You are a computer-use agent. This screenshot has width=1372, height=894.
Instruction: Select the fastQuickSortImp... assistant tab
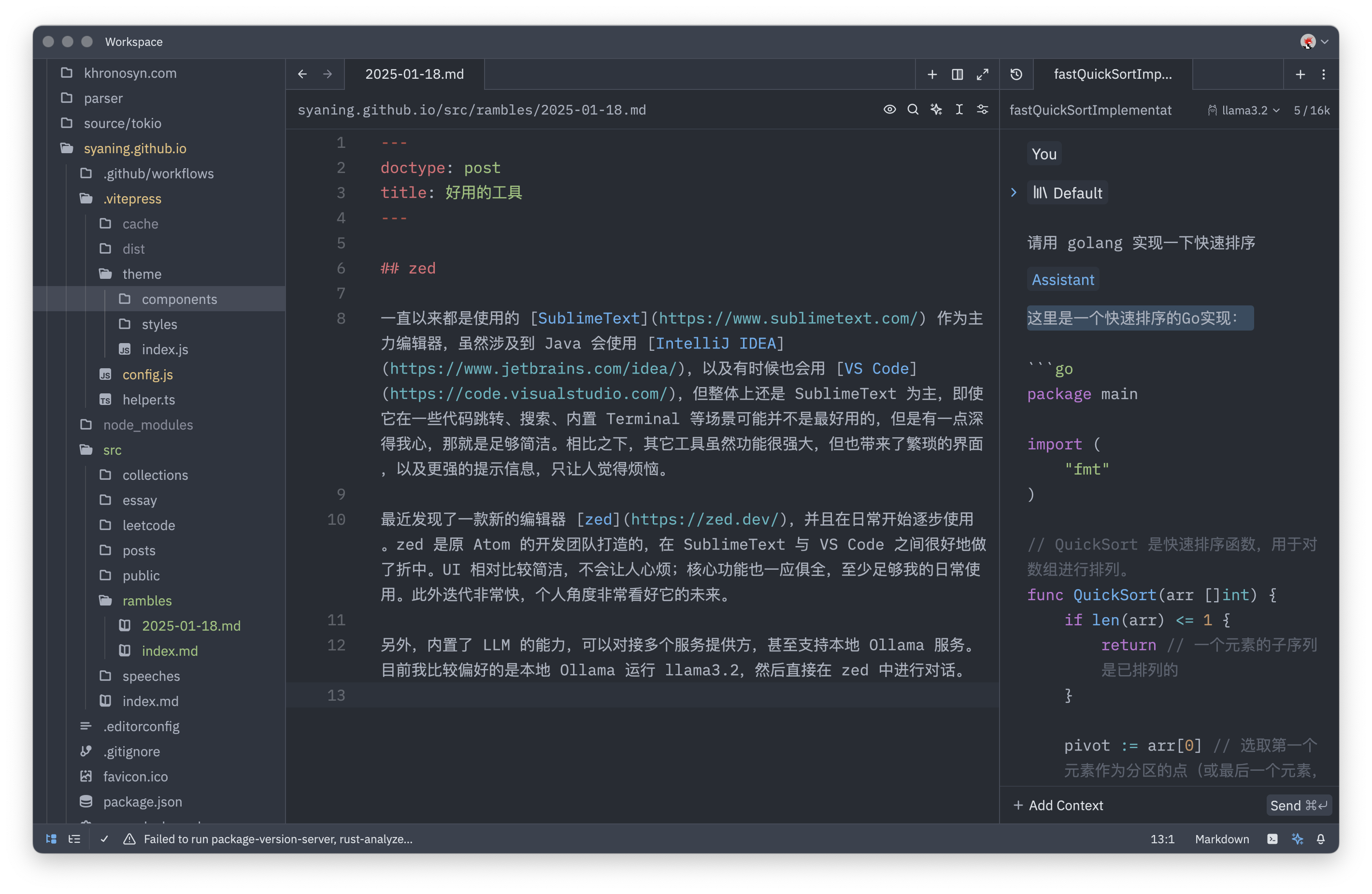coord(1112,74)
